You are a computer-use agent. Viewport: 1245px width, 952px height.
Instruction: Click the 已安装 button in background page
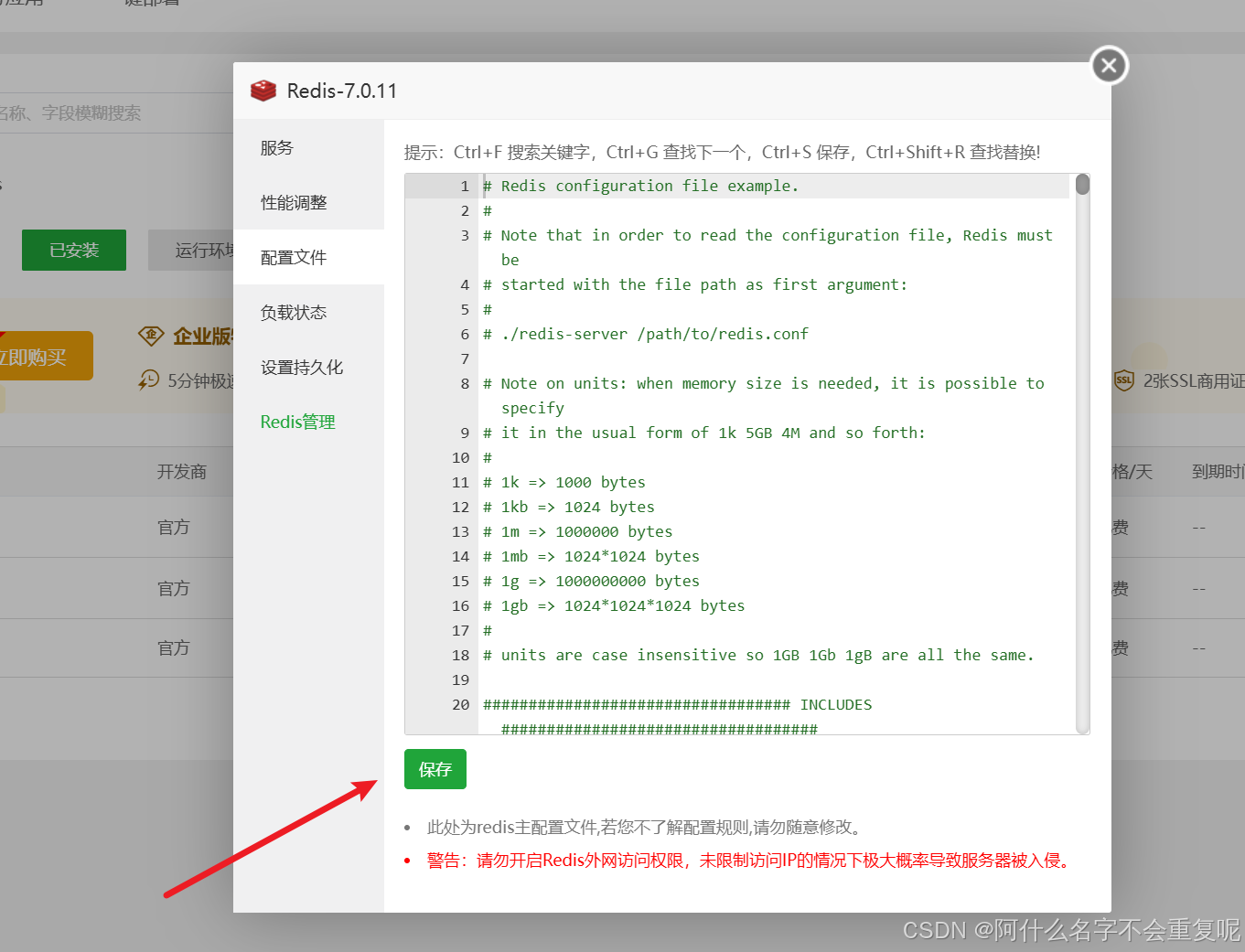(x=74, y=250)
